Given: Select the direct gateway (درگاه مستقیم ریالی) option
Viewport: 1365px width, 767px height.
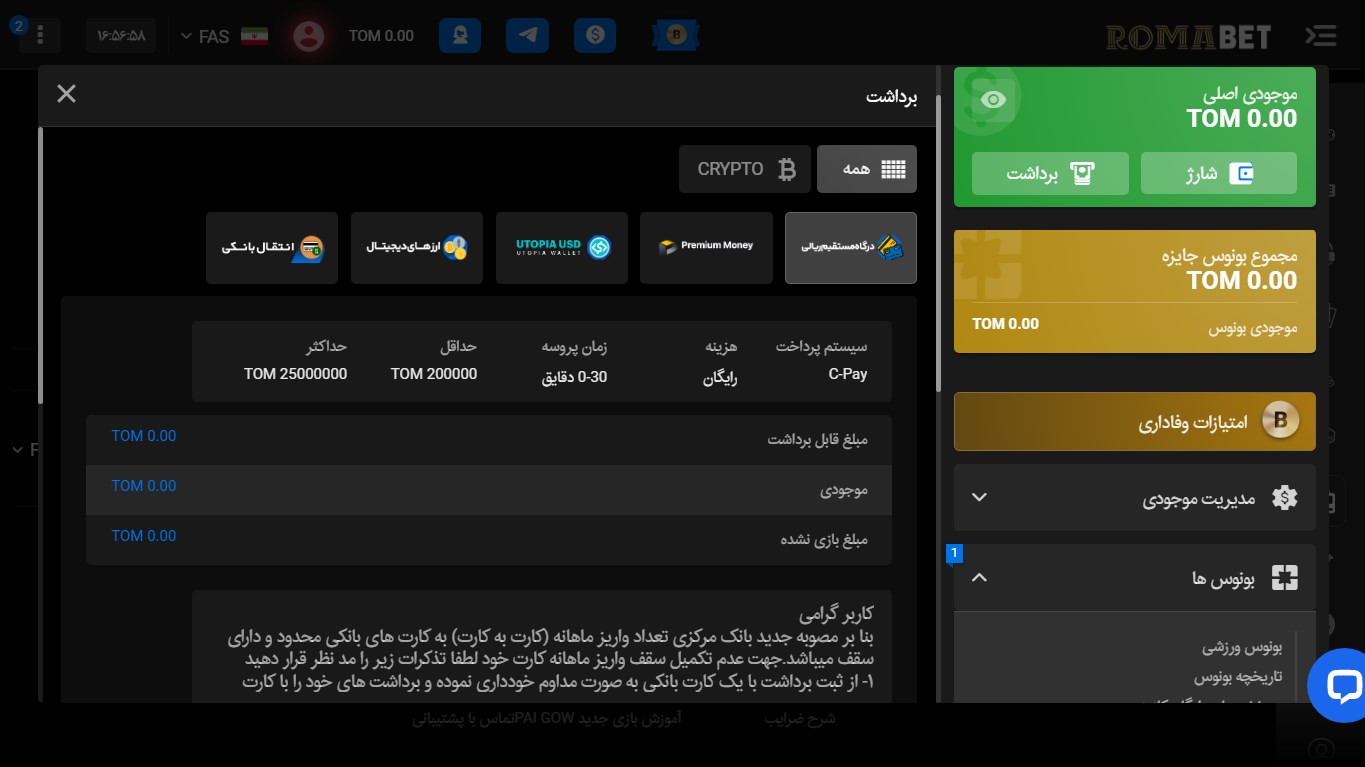Looking at the screenshot, I should 850,247.
